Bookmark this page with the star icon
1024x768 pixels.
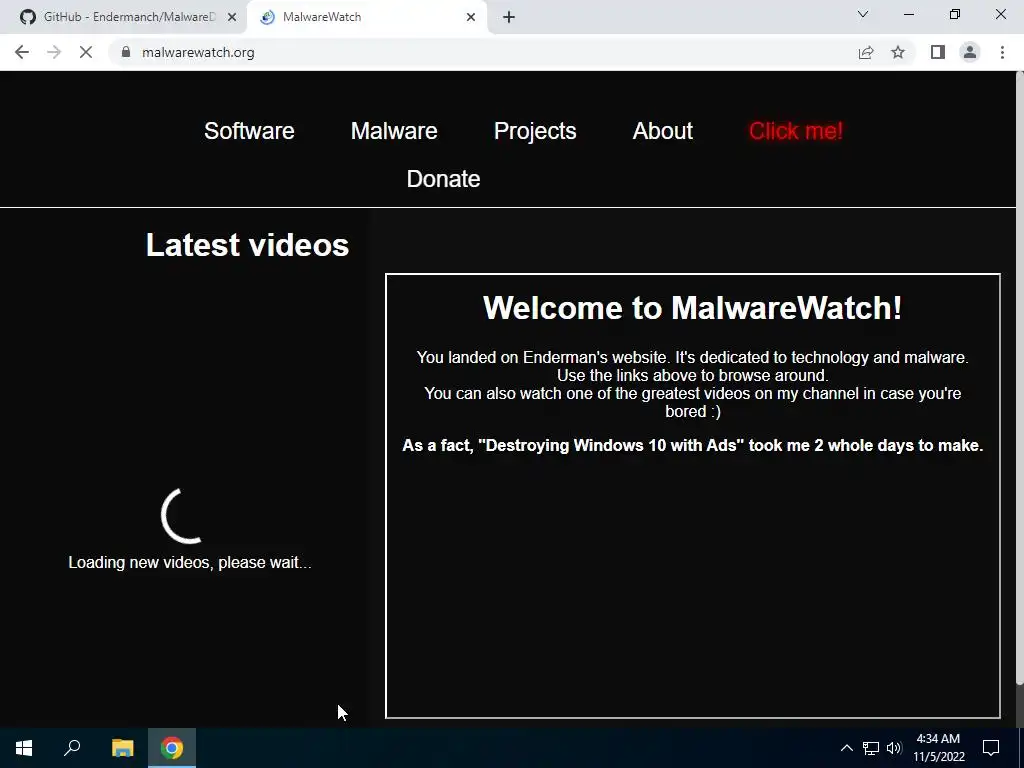tap(898, 52)
